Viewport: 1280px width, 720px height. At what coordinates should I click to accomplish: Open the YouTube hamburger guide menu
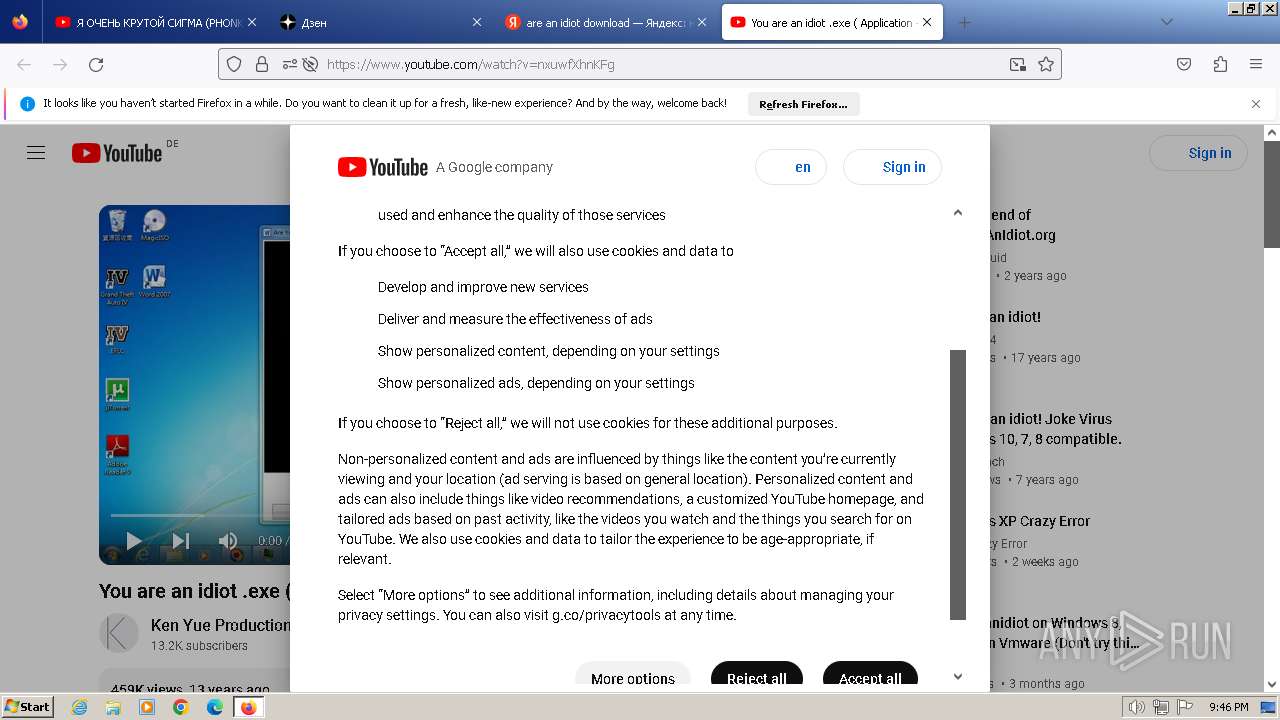[x=36, y=153]
